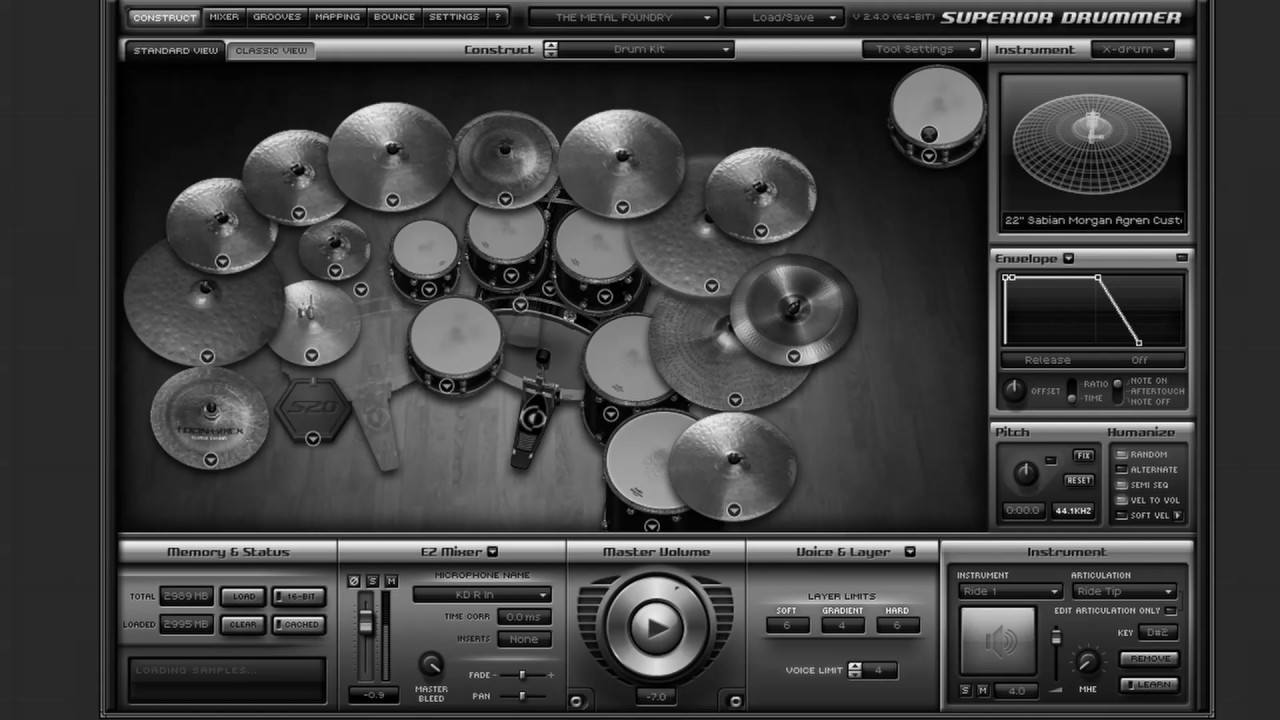This screenshot has width=1280, height=720.
Task: Open the Soft Vel arrow options
Action: (x=1177, y=516)
